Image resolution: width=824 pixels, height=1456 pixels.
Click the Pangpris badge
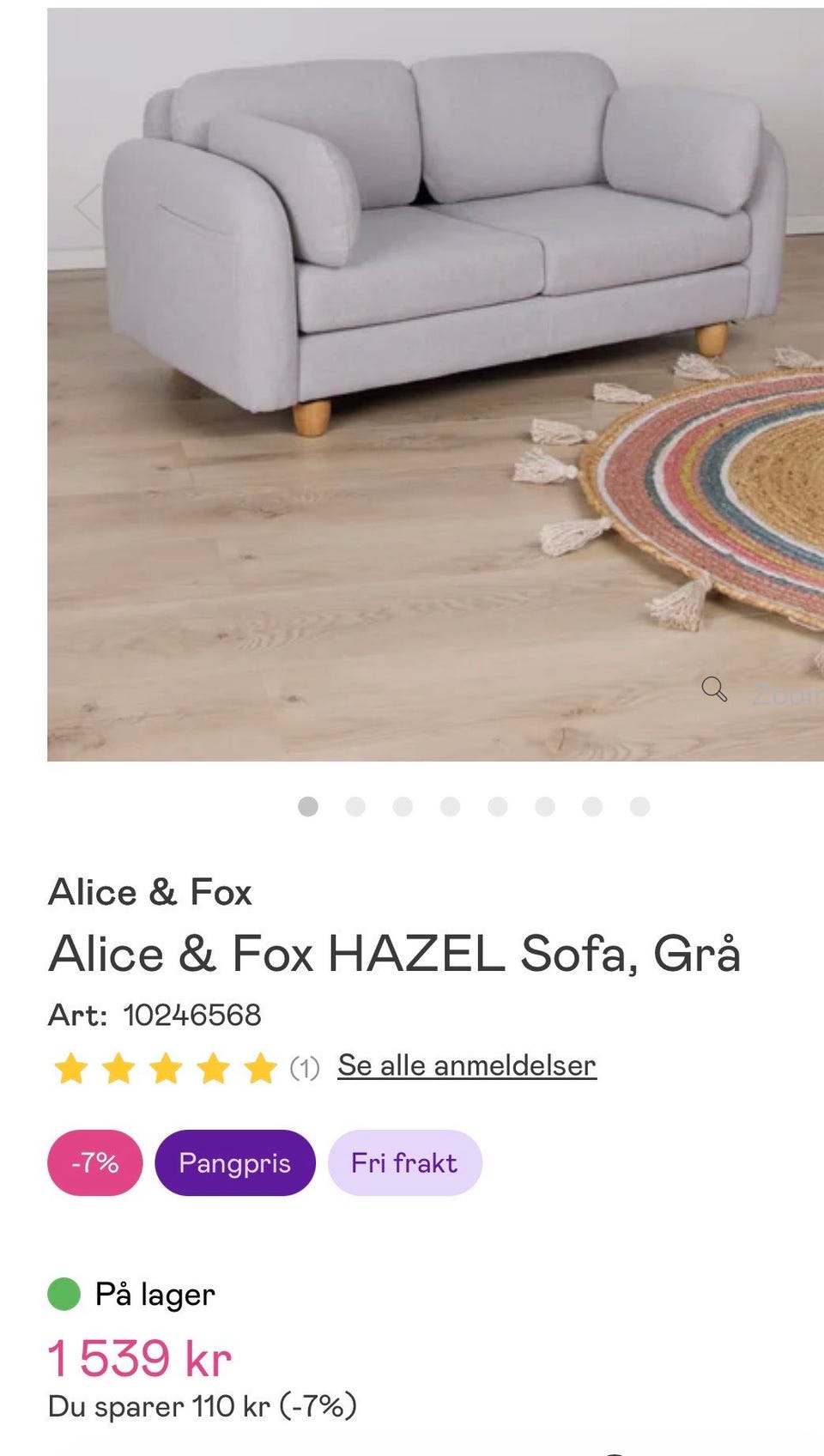pyautogui.click(x=235, y=1162)
